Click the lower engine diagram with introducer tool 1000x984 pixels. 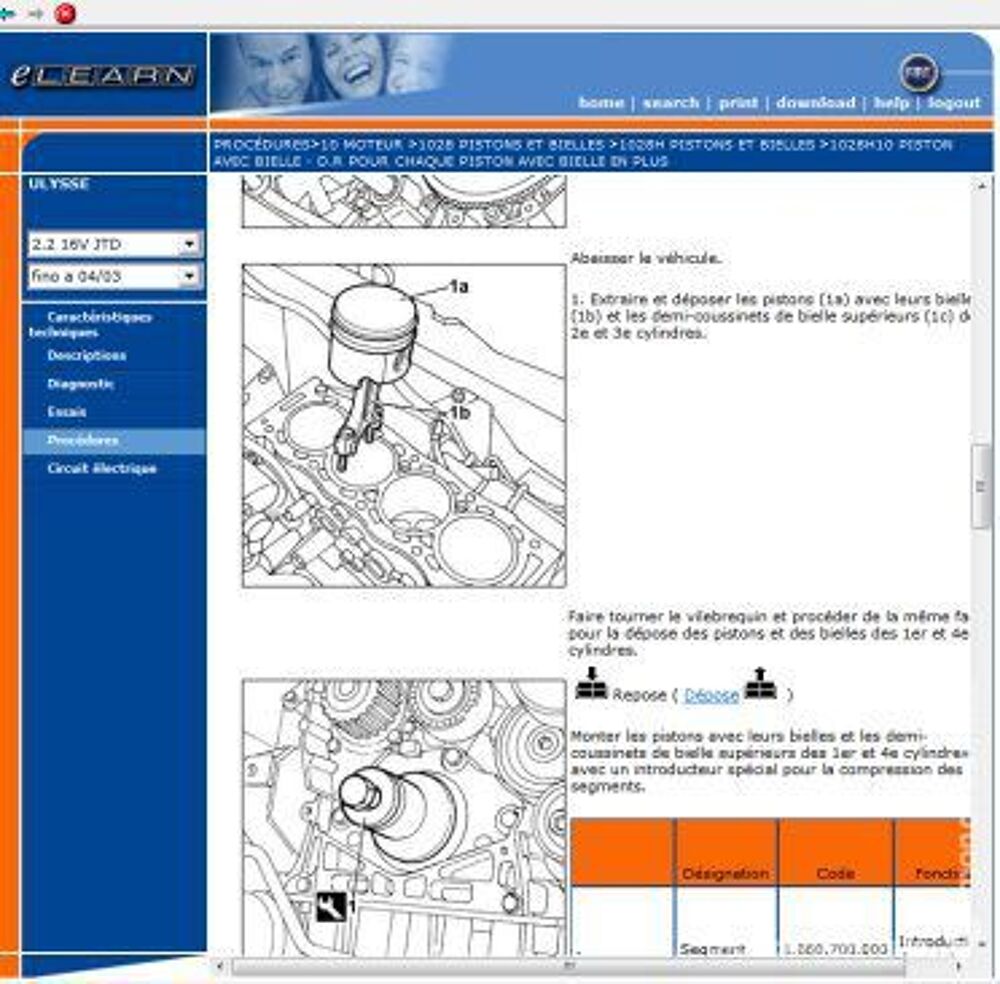(x=404, y=818)
